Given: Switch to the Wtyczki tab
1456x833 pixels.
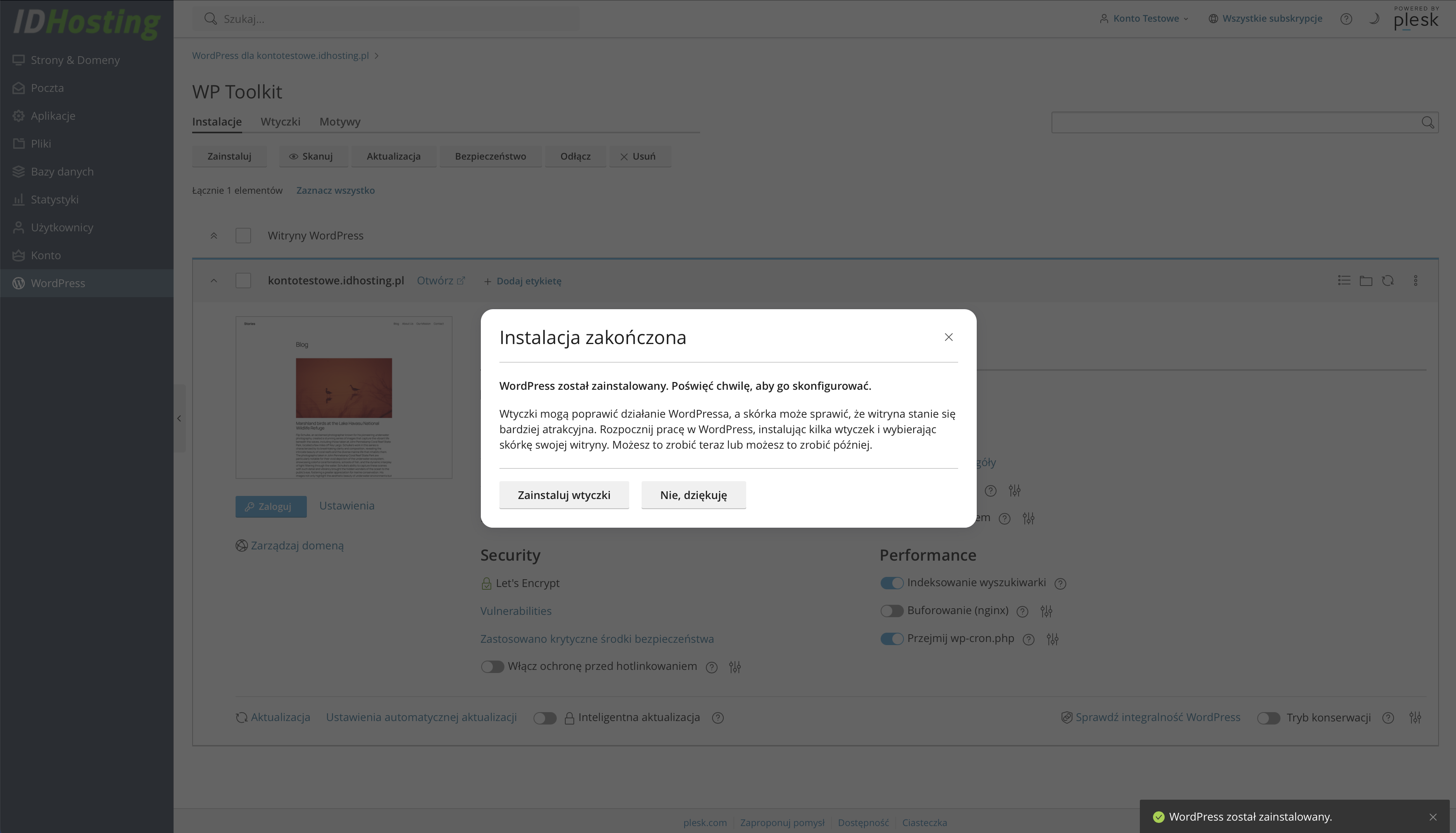Looking at the screenshot, I should coord(281,122).
